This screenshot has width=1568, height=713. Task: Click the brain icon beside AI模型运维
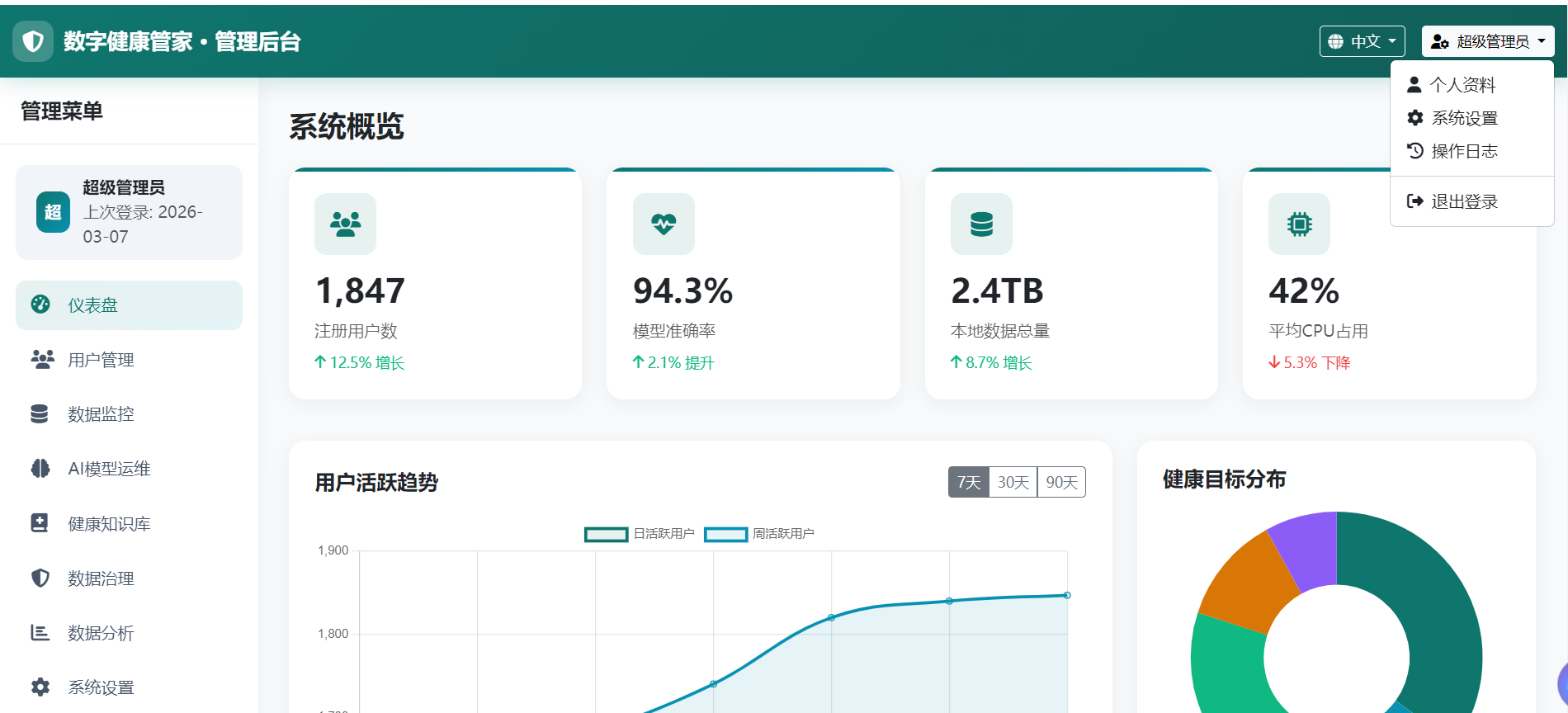40,469
